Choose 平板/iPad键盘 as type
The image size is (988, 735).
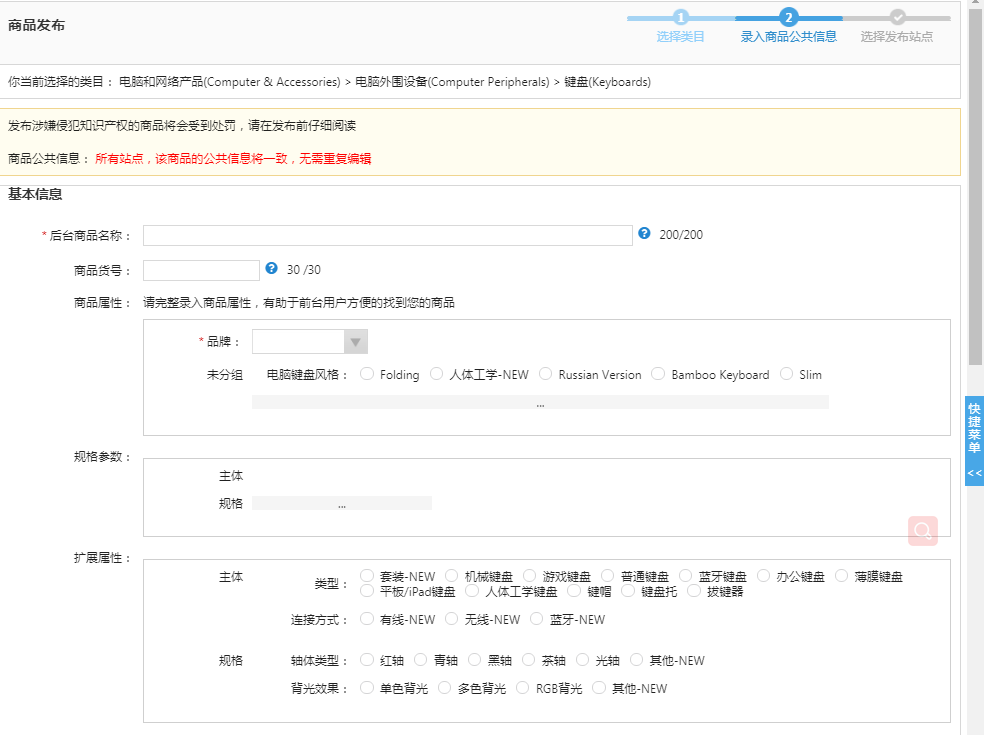pos(367,591)
